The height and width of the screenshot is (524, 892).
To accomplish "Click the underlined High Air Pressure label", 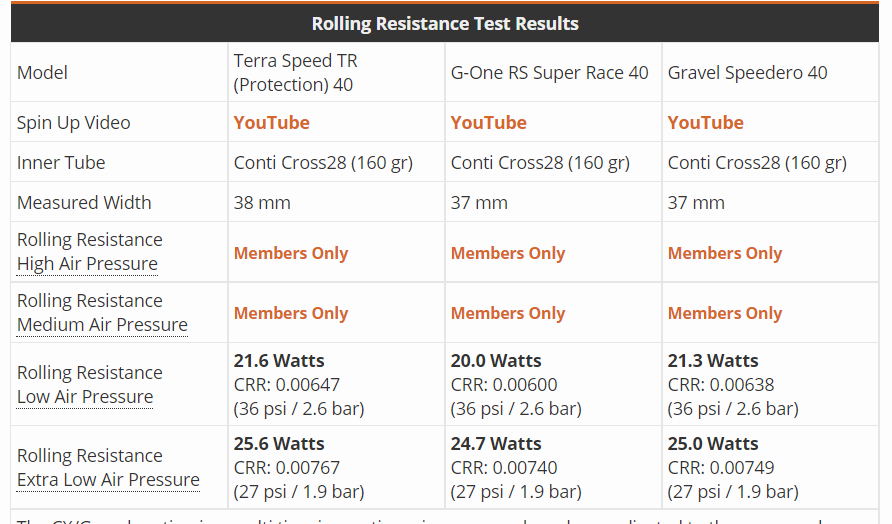I will click(87, 264).
